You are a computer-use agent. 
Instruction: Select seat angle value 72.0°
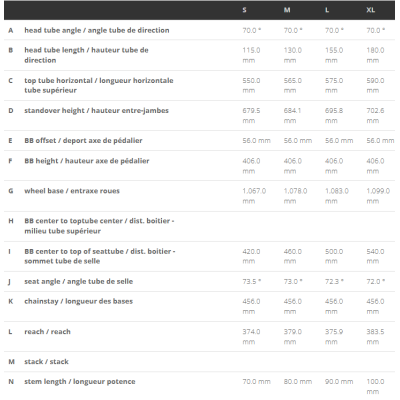point(376,282)
